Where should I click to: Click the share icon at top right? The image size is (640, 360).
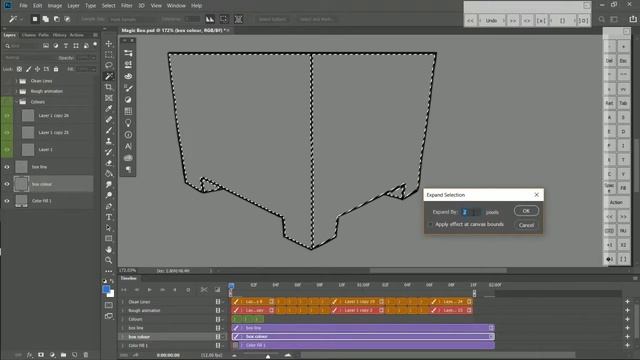point(633,19)
